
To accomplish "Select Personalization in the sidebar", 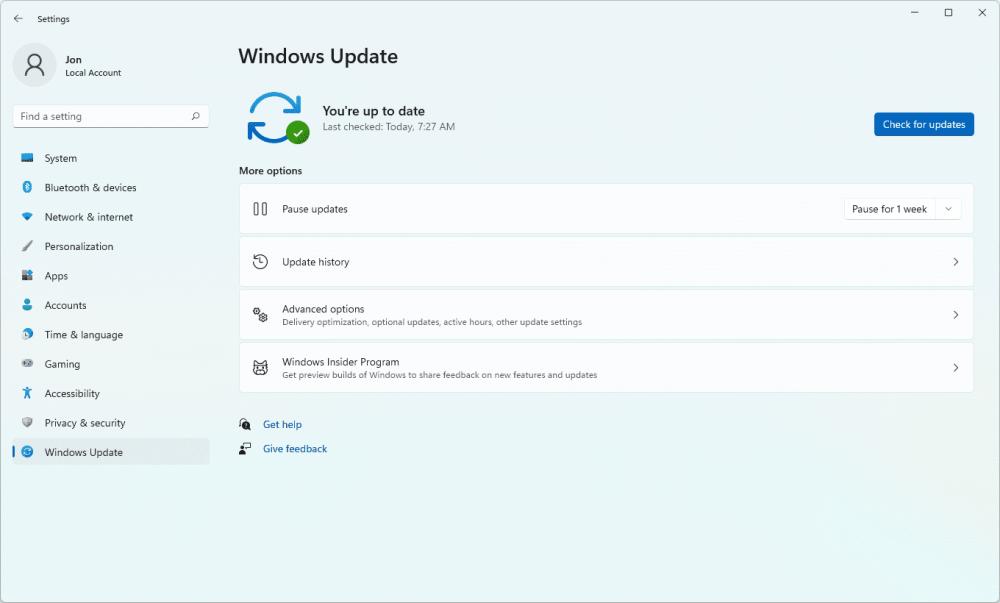I will pyautogui.click(x=111, y=246).
